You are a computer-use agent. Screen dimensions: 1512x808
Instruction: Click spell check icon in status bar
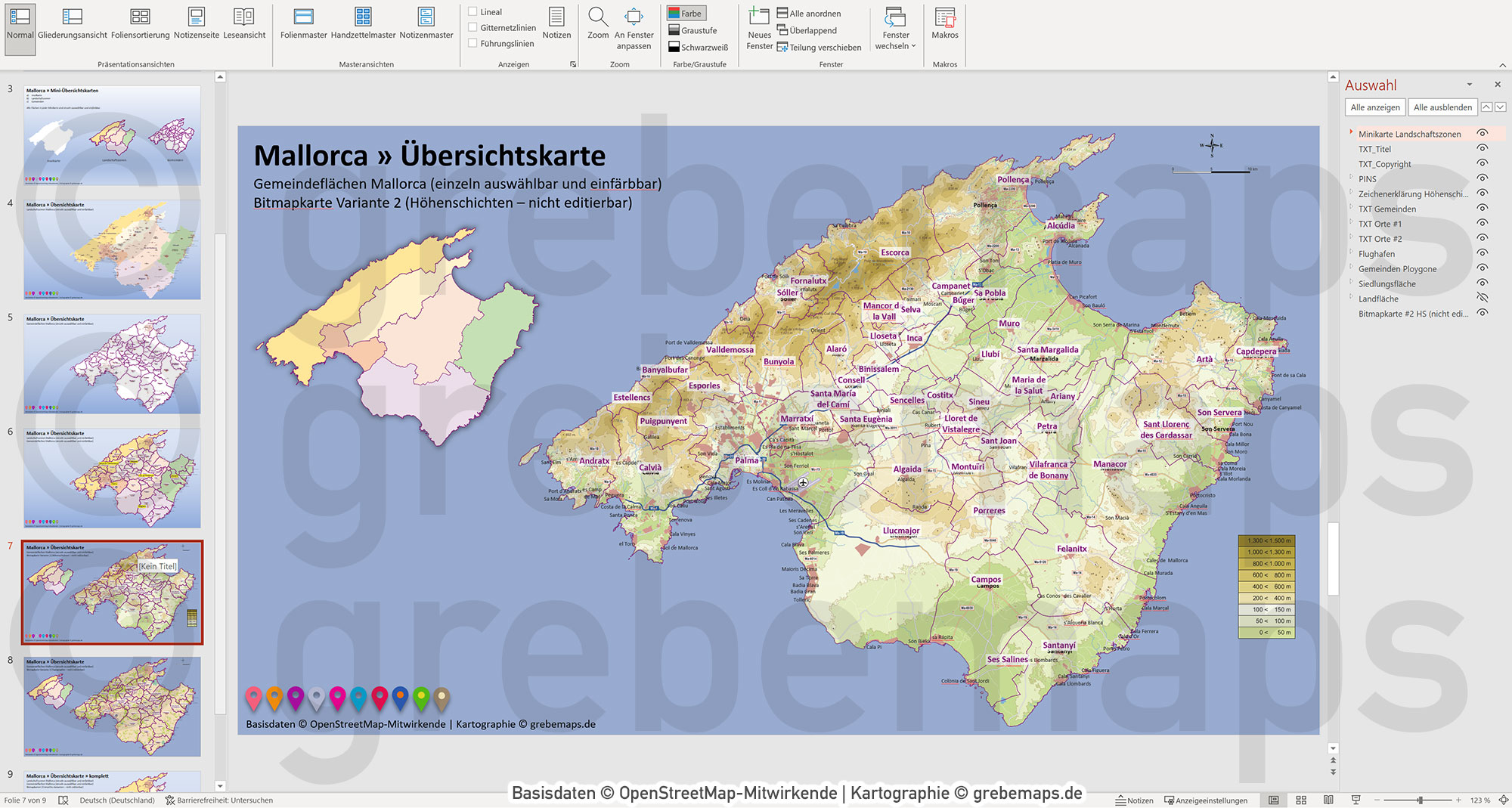pos(64,800)
